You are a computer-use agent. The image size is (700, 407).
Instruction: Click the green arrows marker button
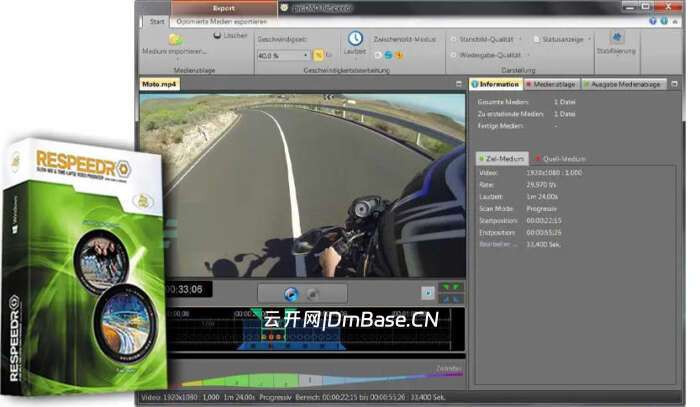click(x=451, y=287)
